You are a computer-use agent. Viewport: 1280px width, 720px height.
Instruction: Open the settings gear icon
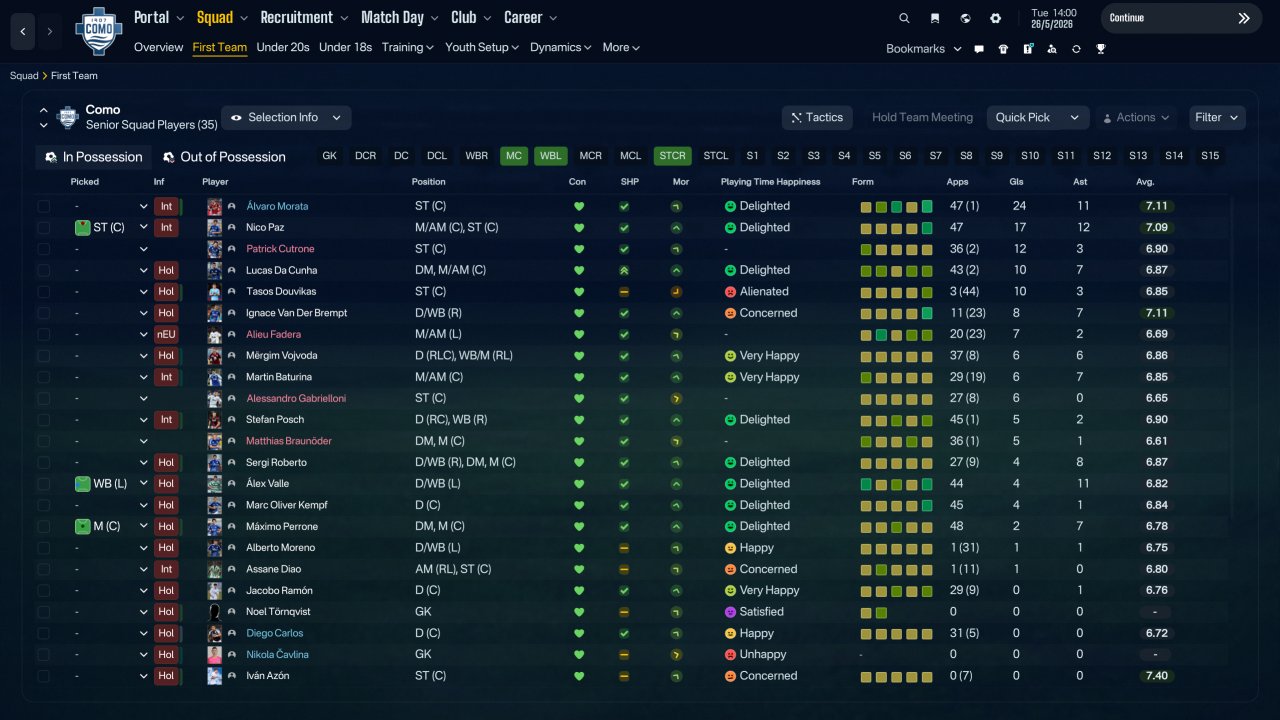coord(995,18)
